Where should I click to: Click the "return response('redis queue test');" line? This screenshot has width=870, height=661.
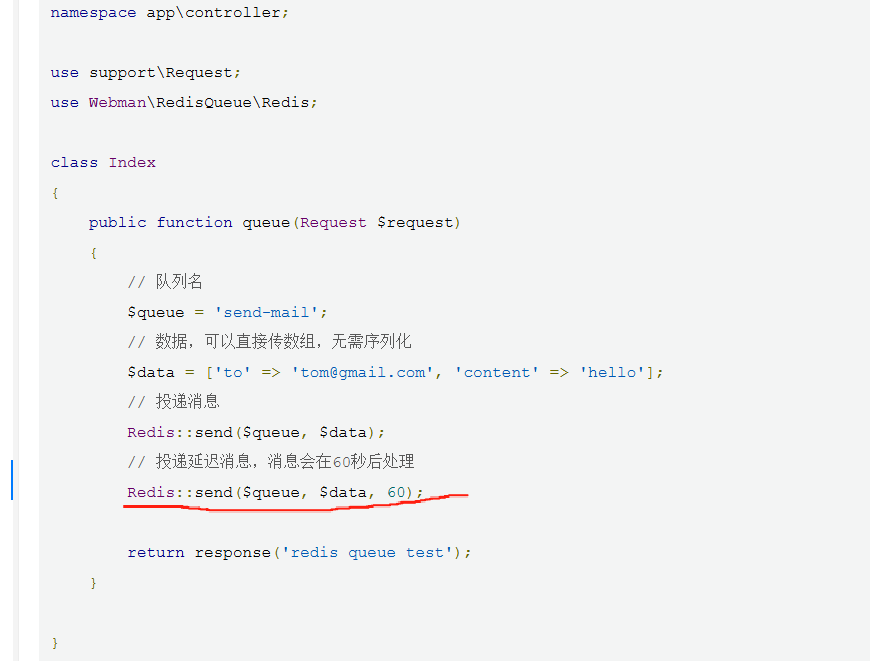click(x=299, y=552)
